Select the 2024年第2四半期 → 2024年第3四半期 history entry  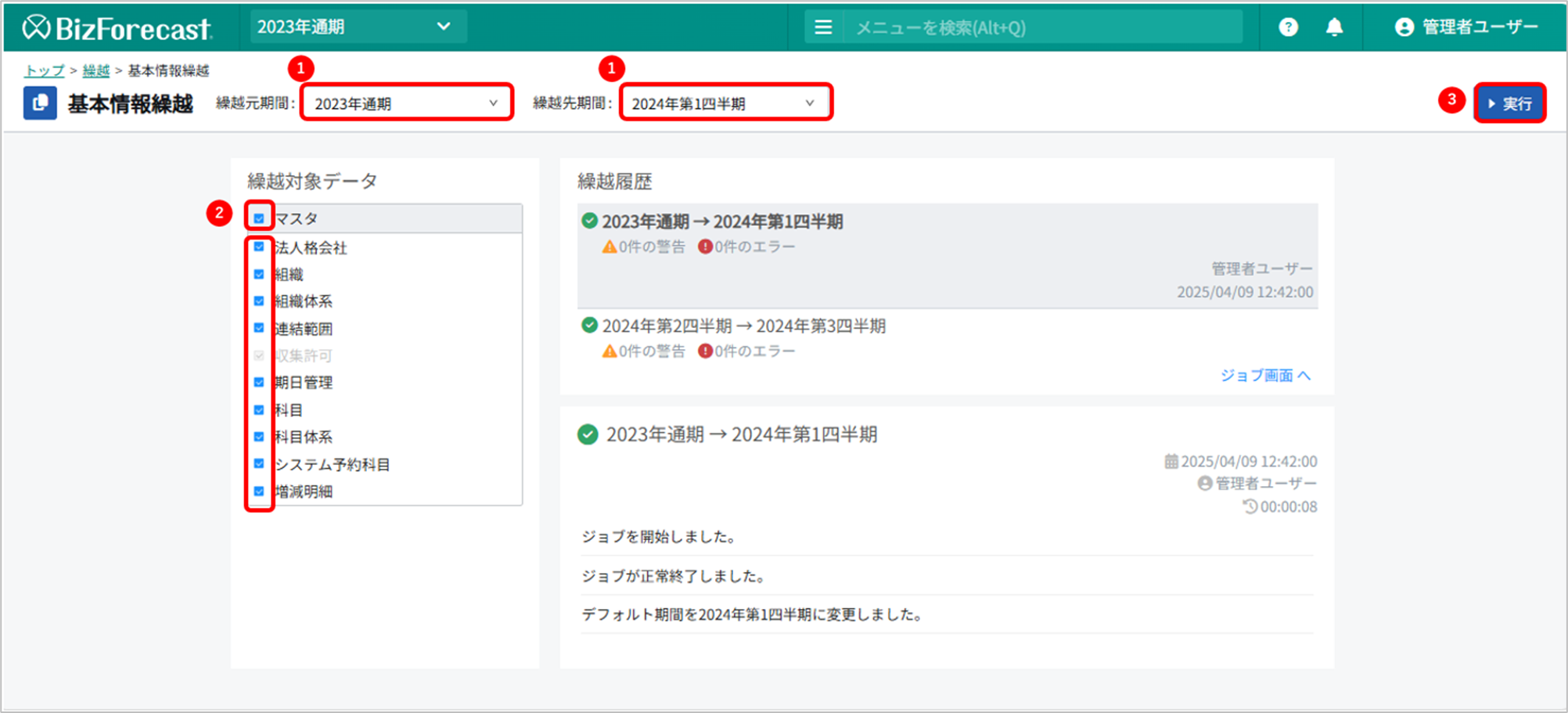[743, 326]
